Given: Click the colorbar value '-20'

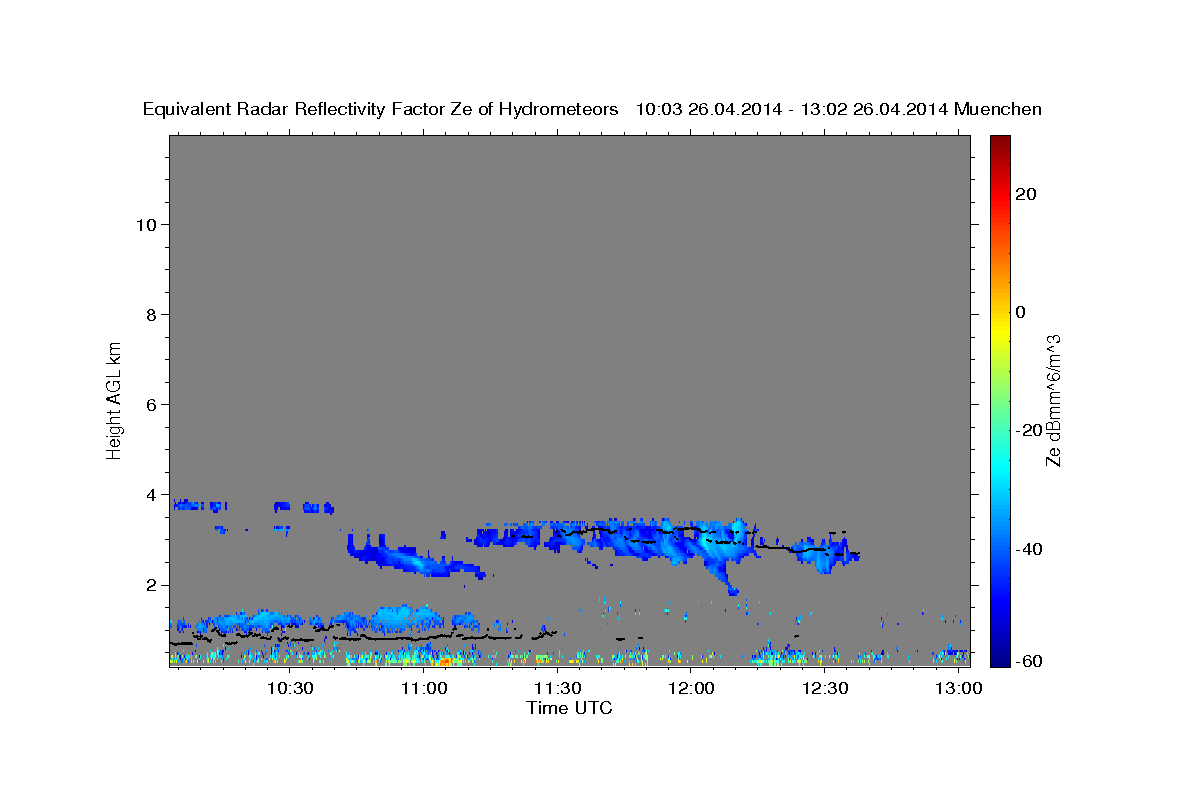Looking at the screenshot, I should [x=1029, y=430].
